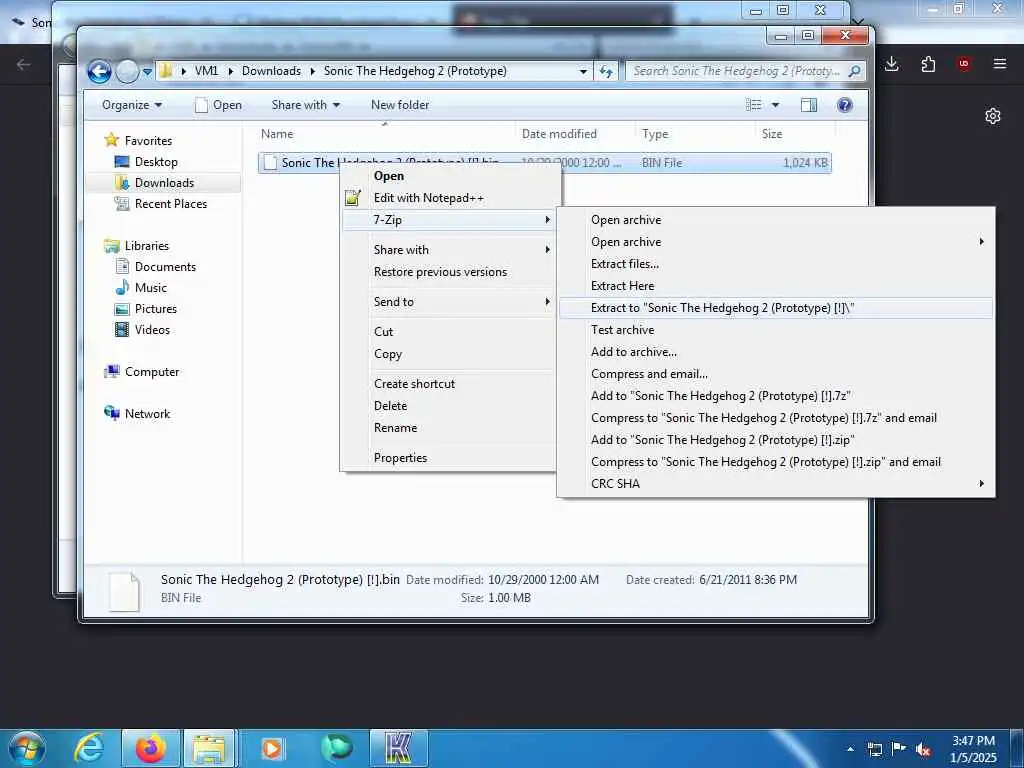Choose Edit with Notepad++
The height and width of the screenshot is (768, 1024).
pyautogui.click(x=451, y=198)
